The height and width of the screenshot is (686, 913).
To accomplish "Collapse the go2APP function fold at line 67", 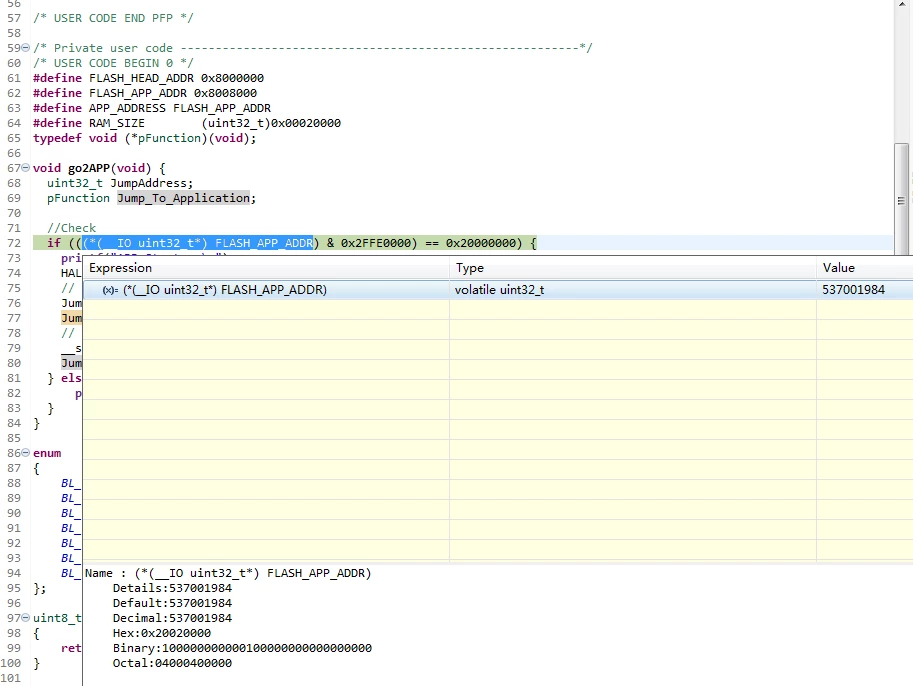I will 26,168.
